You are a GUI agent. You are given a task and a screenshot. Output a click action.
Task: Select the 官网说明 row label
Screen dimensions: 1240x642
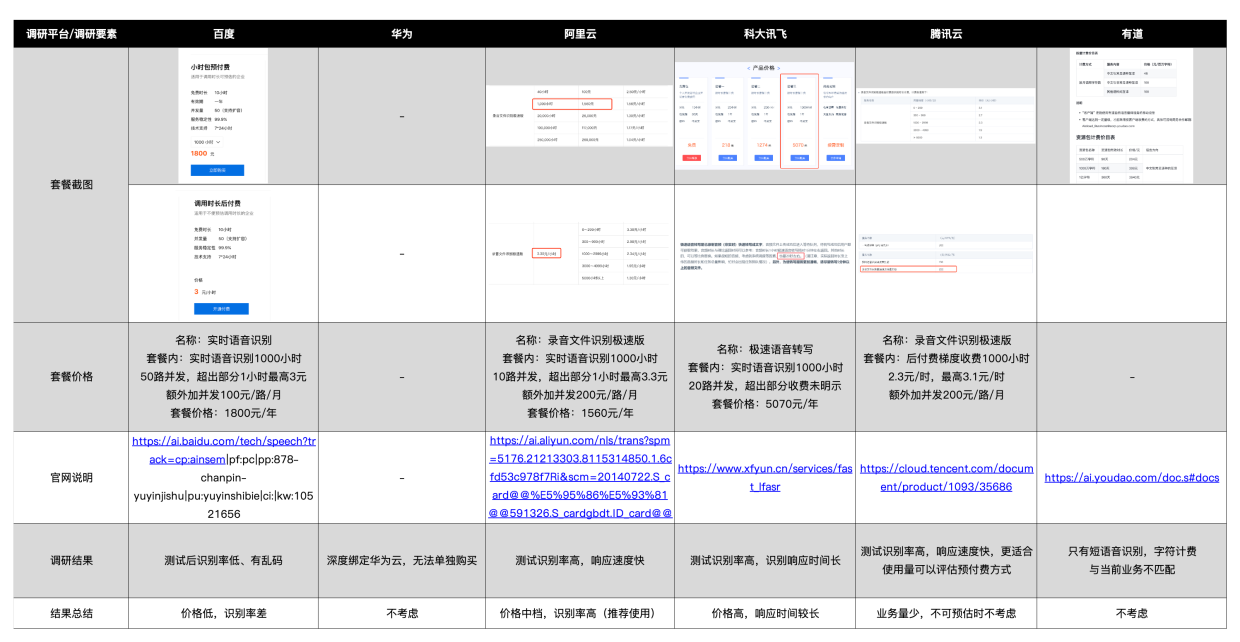tap(71, 477)
